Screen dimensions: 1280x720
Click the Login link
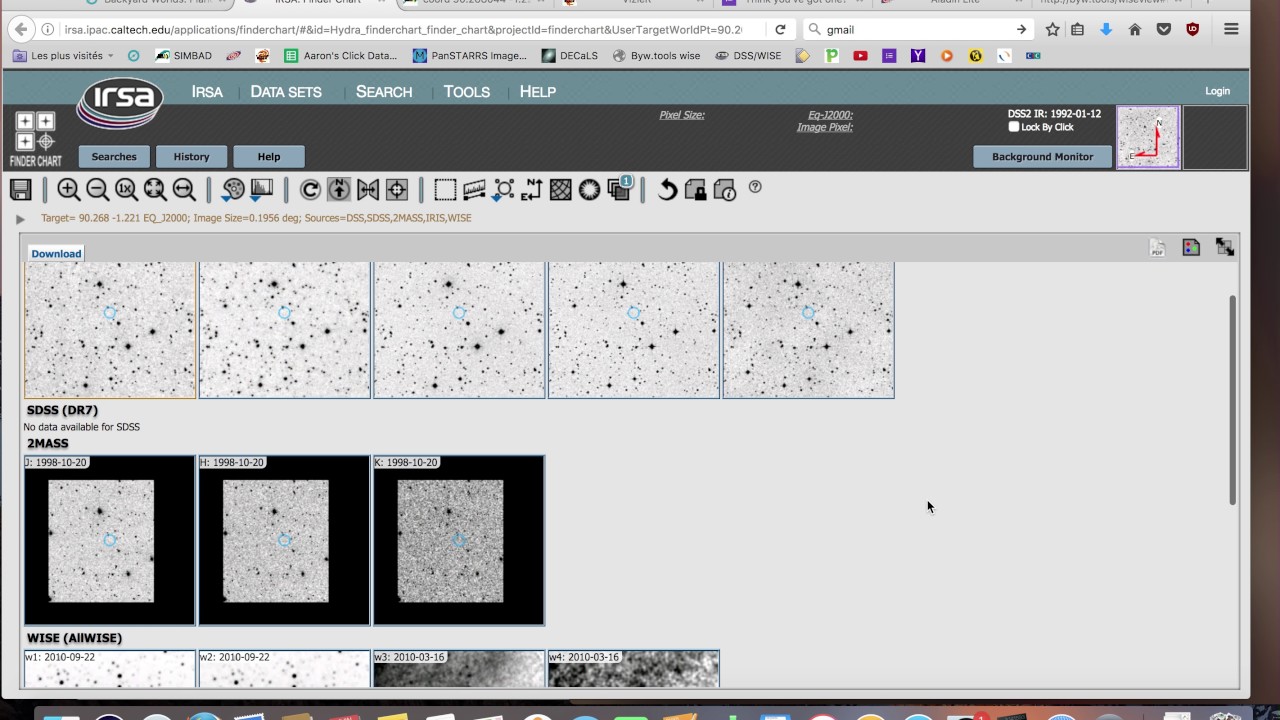coord(1217,91)
